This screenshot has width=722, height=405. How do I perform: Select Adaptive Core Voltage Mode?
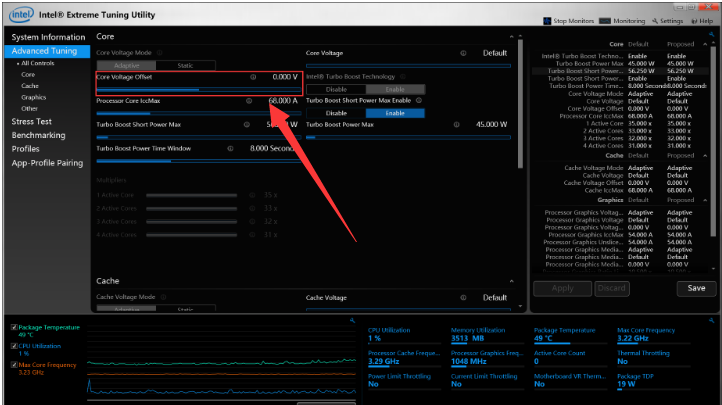pos(126,65)
